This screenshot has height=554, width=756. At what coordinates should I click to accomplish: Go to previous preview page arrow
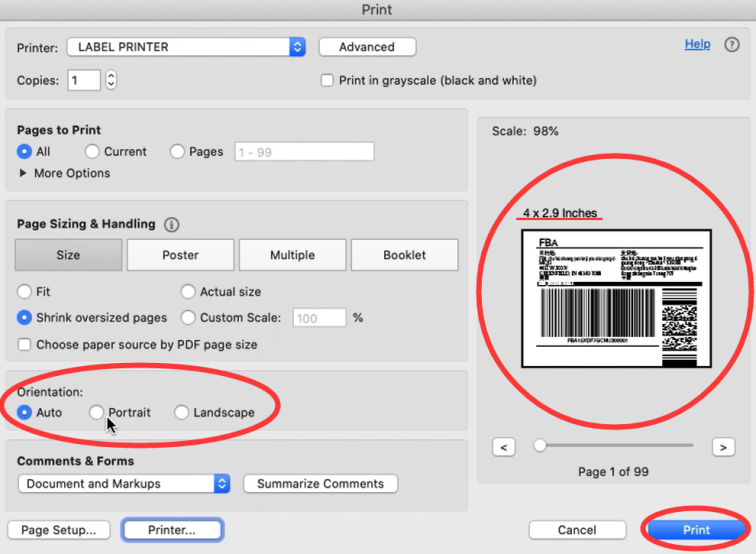(504, 447)
